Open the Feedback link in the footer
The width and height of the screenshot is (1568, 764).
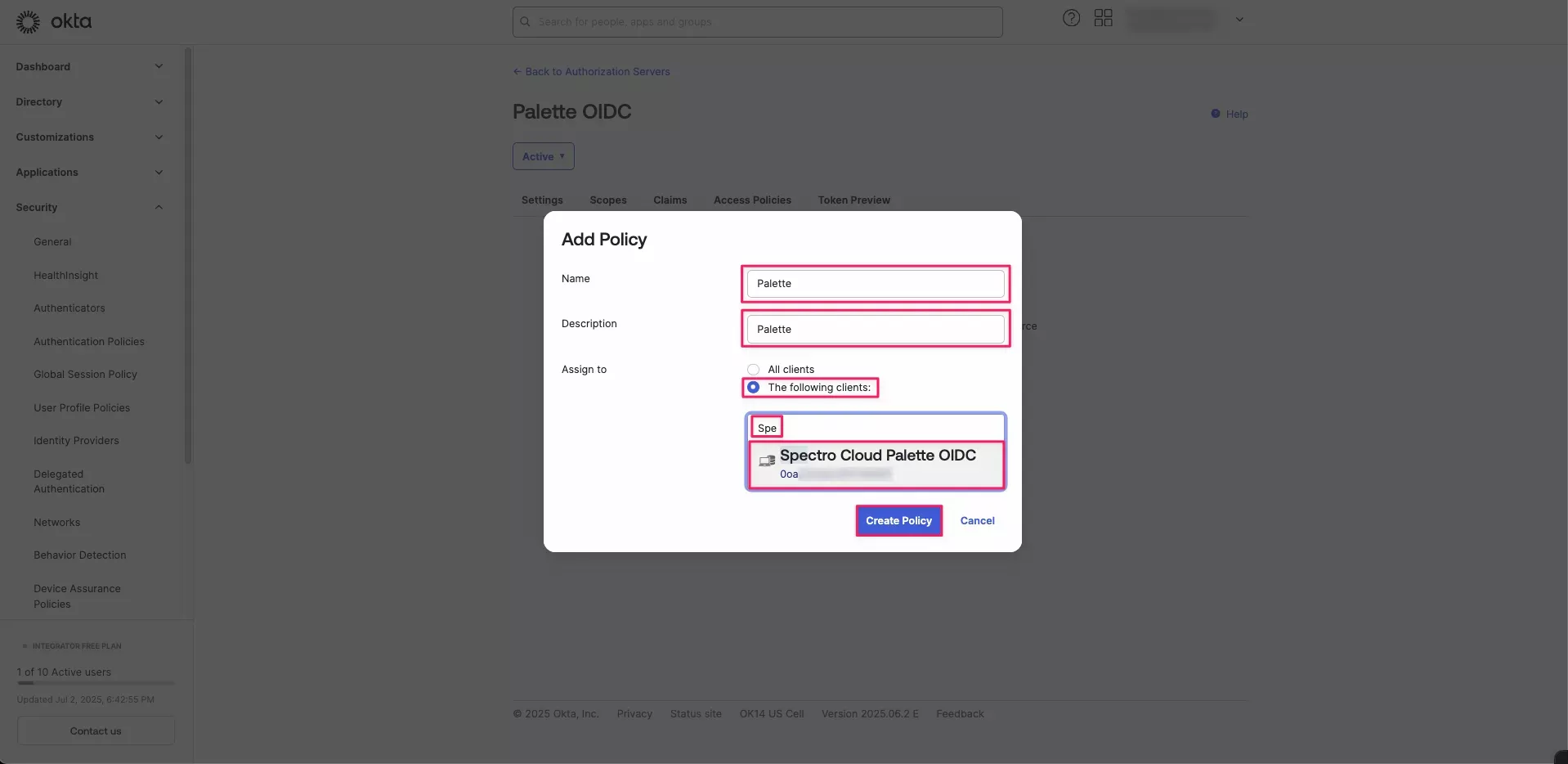tap(960, 712)
